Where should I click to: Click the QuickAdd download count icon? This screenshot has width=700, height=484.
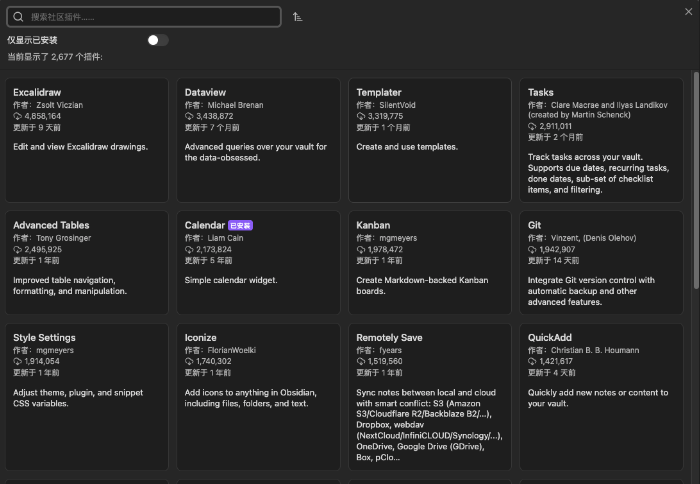coord(532,361)
